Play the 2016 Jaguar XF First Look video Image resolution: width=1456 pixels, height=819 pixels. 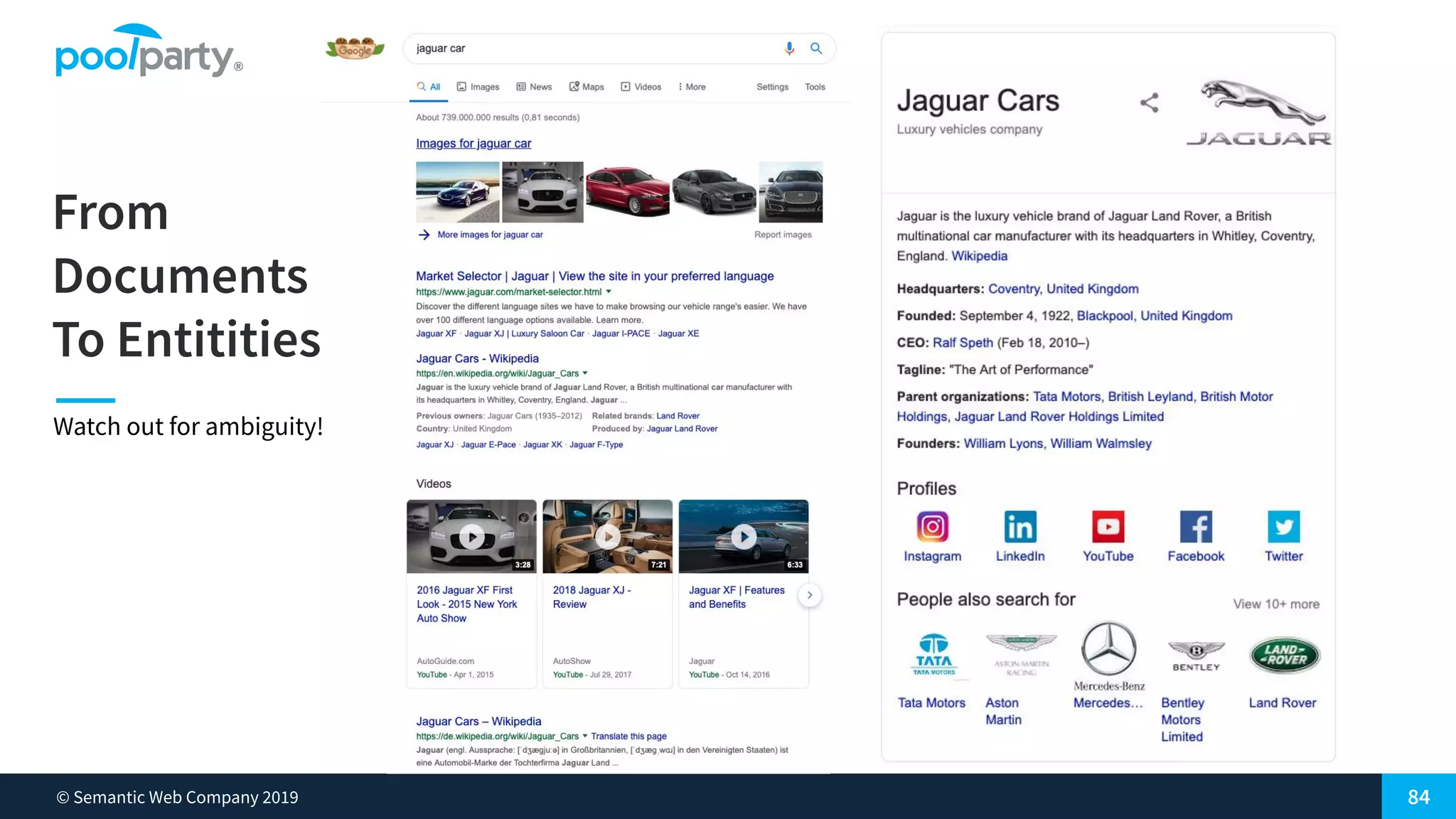[471, 537]
